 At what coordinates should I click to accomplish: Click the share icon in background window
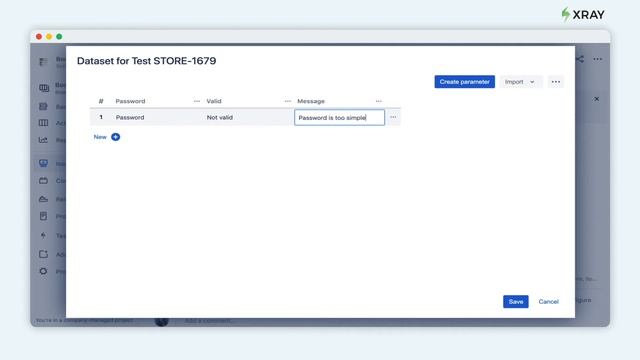click(x=580, y=59)
